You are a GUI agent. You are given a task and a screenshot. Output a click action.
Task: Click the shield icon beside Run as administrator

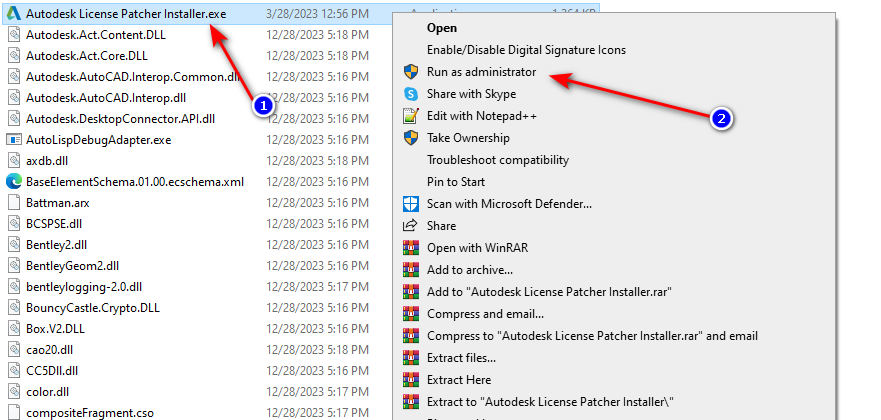411,72
